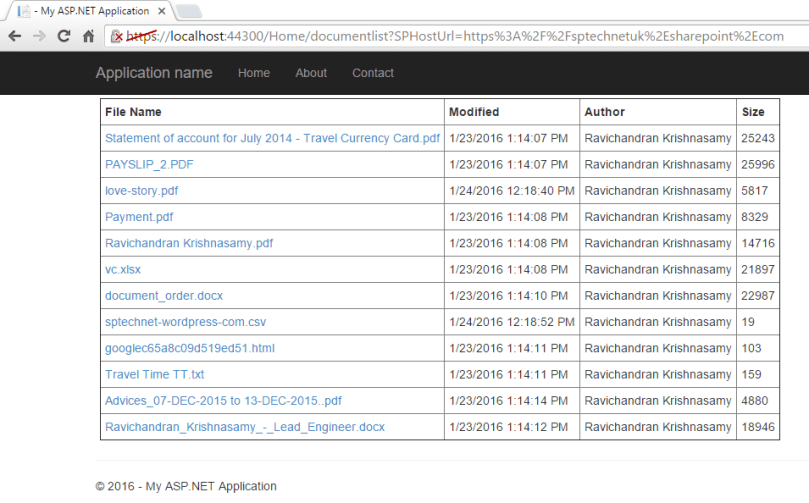Screen dimensions: 809x503
Task: Open Ravichandran_Krishnasamy_-_Lead_Engineer.docx link
Action: [244, 427]
